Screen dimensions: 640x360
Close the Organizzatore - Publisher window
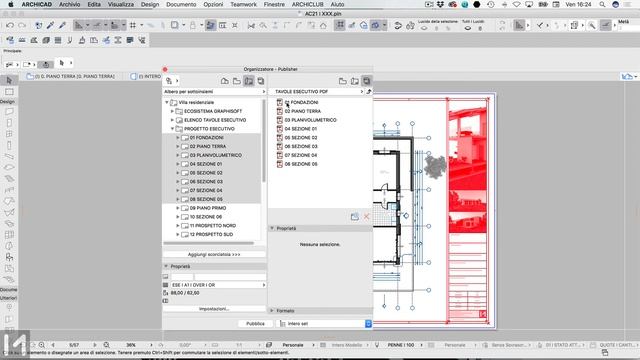pos(165,69)
